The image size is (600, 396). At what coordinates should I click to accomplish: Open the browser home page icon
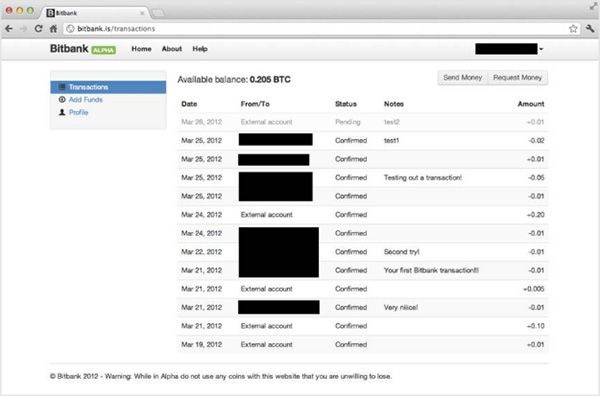(x=54, y=29)
